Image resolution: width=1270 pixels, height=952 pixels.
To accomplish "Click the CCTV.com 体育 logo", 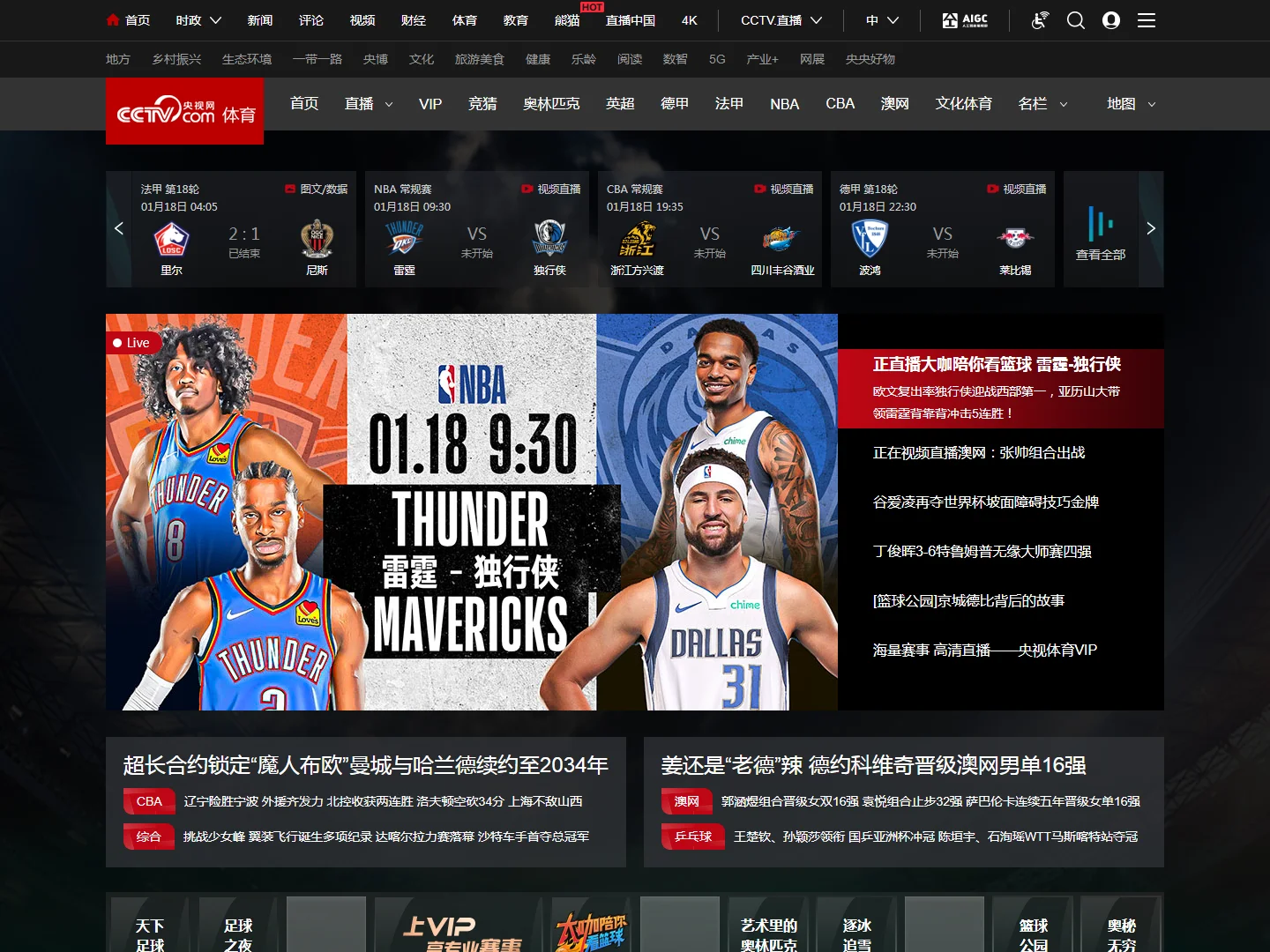I will coord(185,111).
